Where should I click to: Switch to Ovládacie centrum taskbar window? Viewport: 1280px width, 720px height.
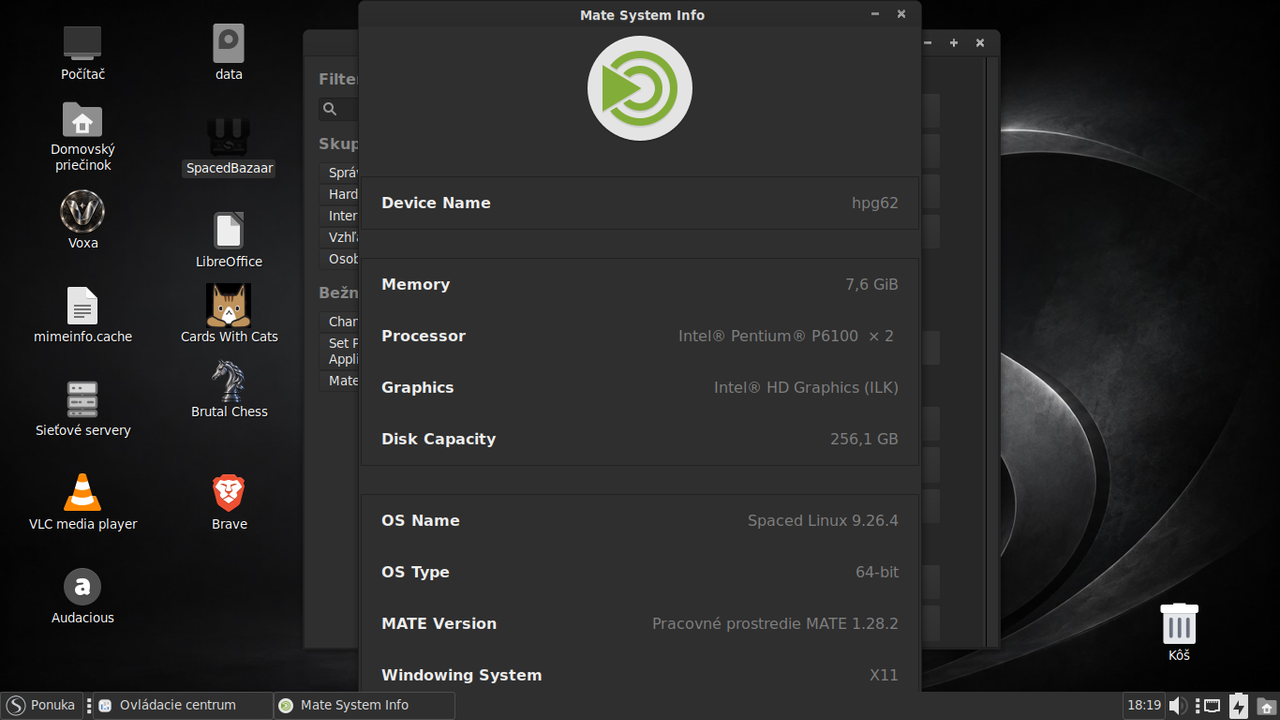coord(183,705)
